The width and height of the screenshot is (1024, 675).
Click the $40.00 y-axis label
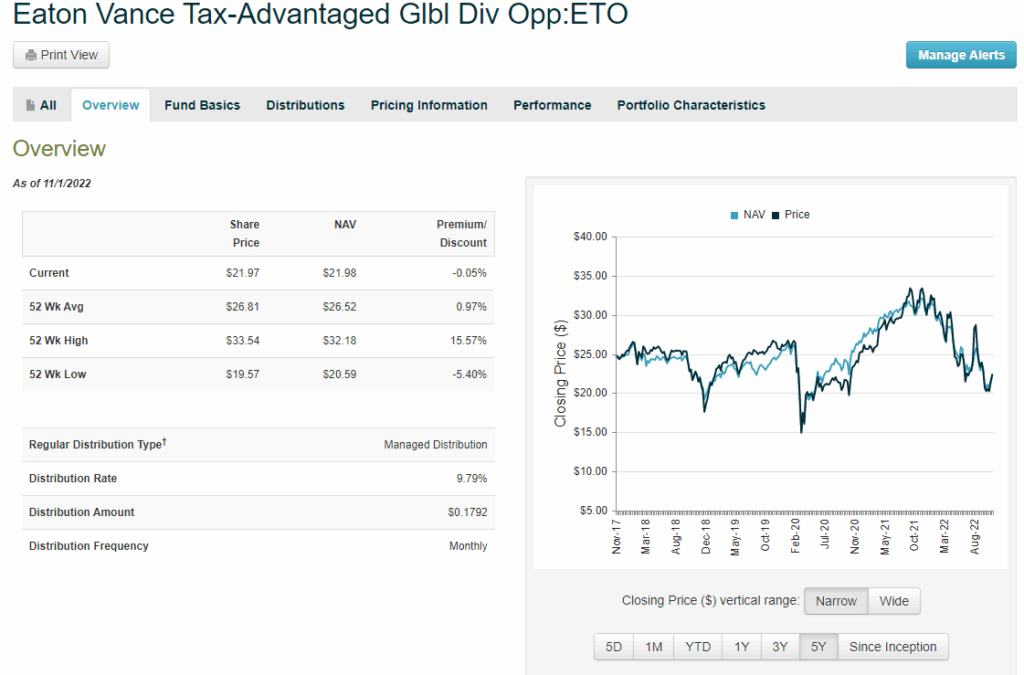(x=590, y=236)
